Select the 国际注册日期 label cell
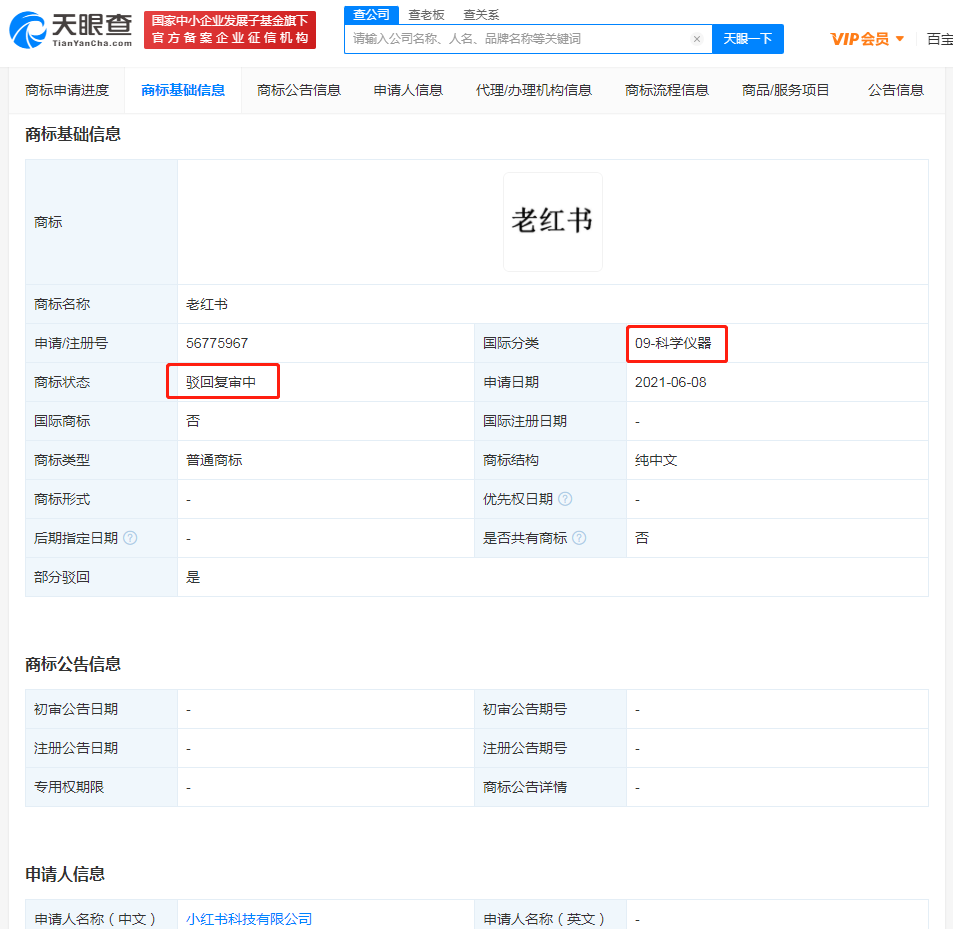Image resolution: width=953 pixels, height=929 pixels. (550, 421)
